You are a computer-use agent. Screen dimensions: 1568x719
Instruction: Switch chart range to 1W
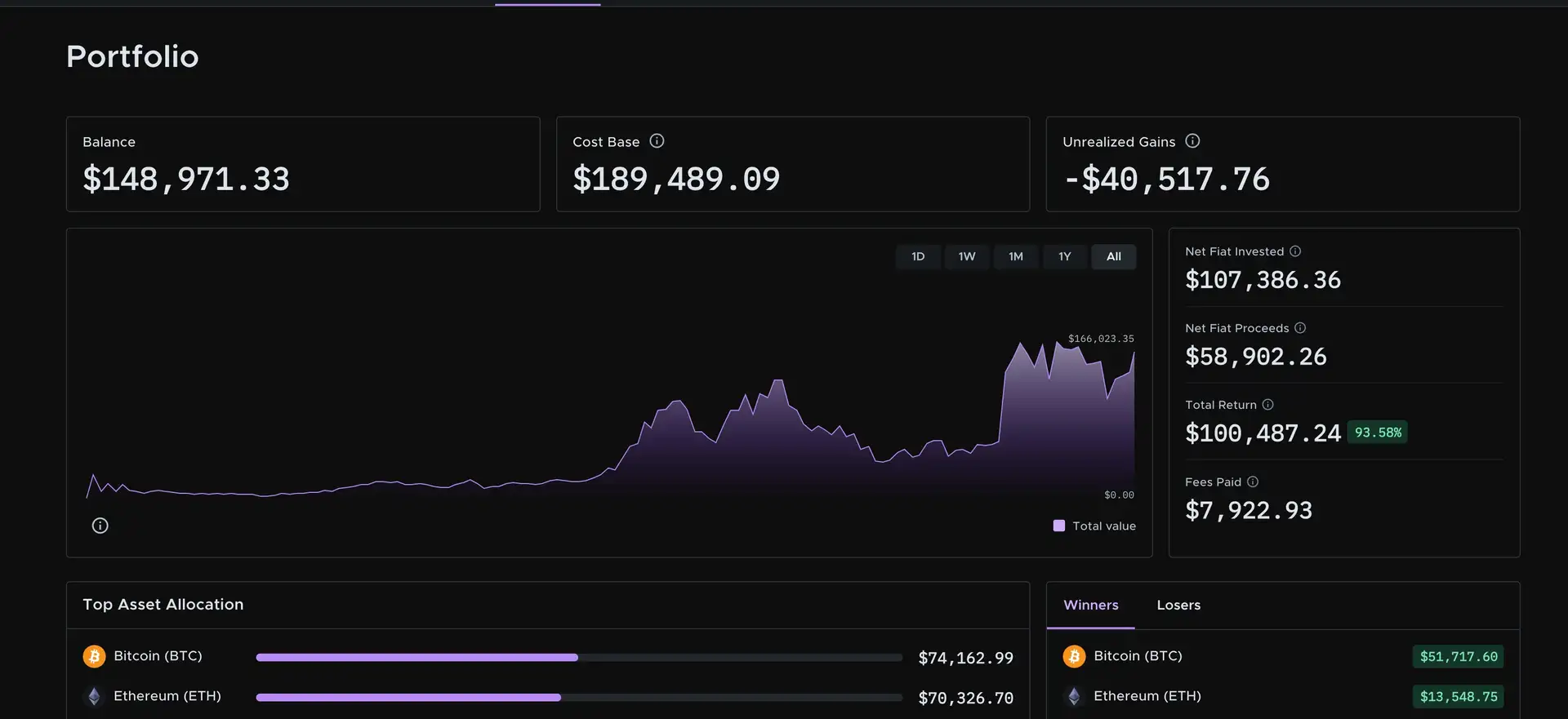pos(967,256)
